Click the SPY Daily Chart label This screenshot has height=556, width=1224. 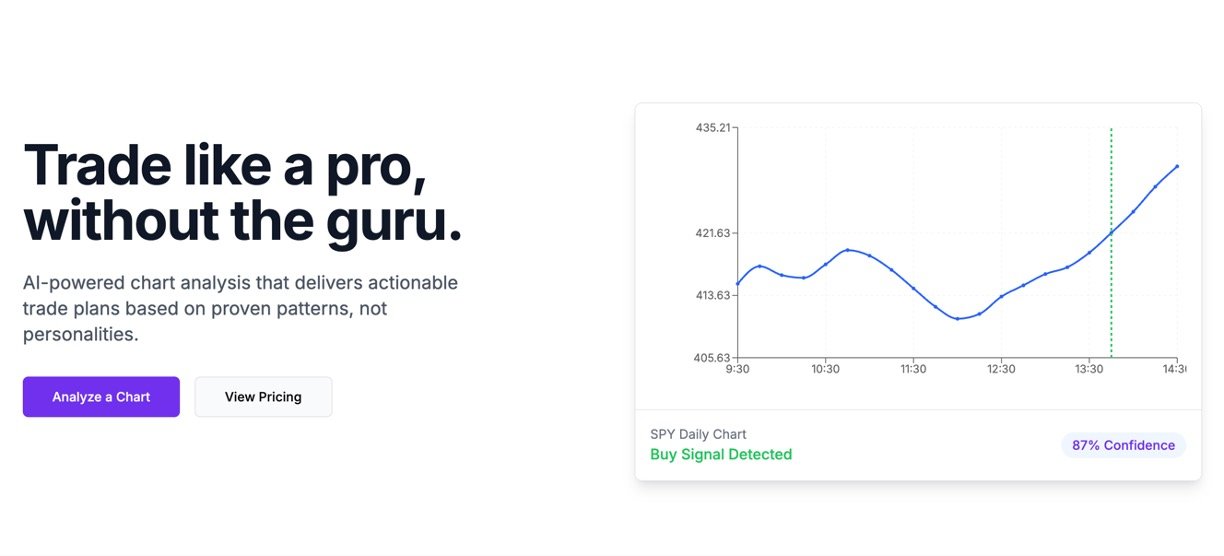(x=698, y=434)
